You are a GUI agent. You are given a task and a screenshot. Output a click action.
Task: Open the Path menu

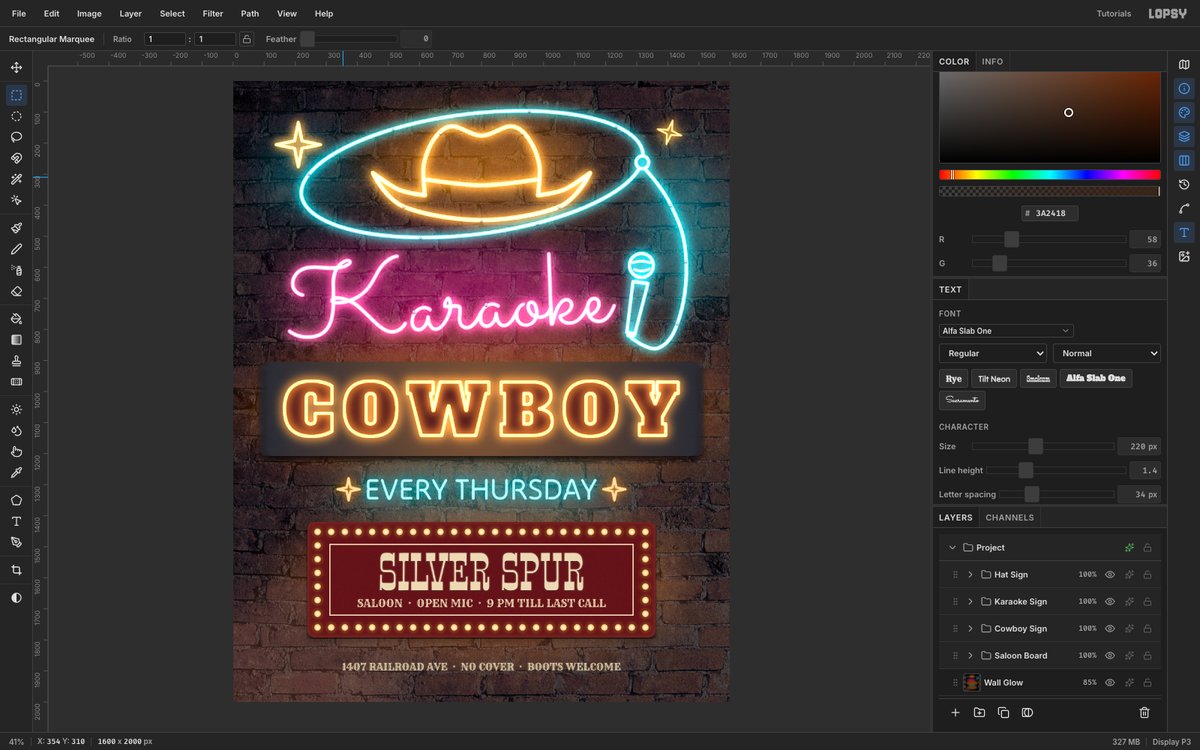point(250,14)
